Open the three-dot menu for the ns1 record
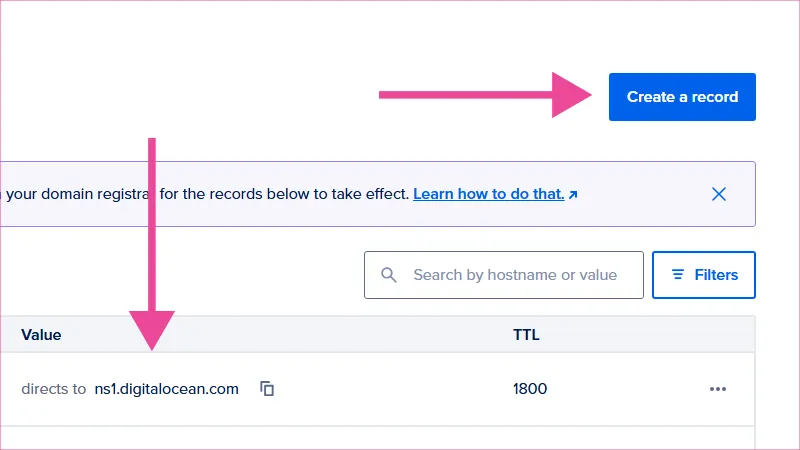The image size is (800, 450). point(717,389)
